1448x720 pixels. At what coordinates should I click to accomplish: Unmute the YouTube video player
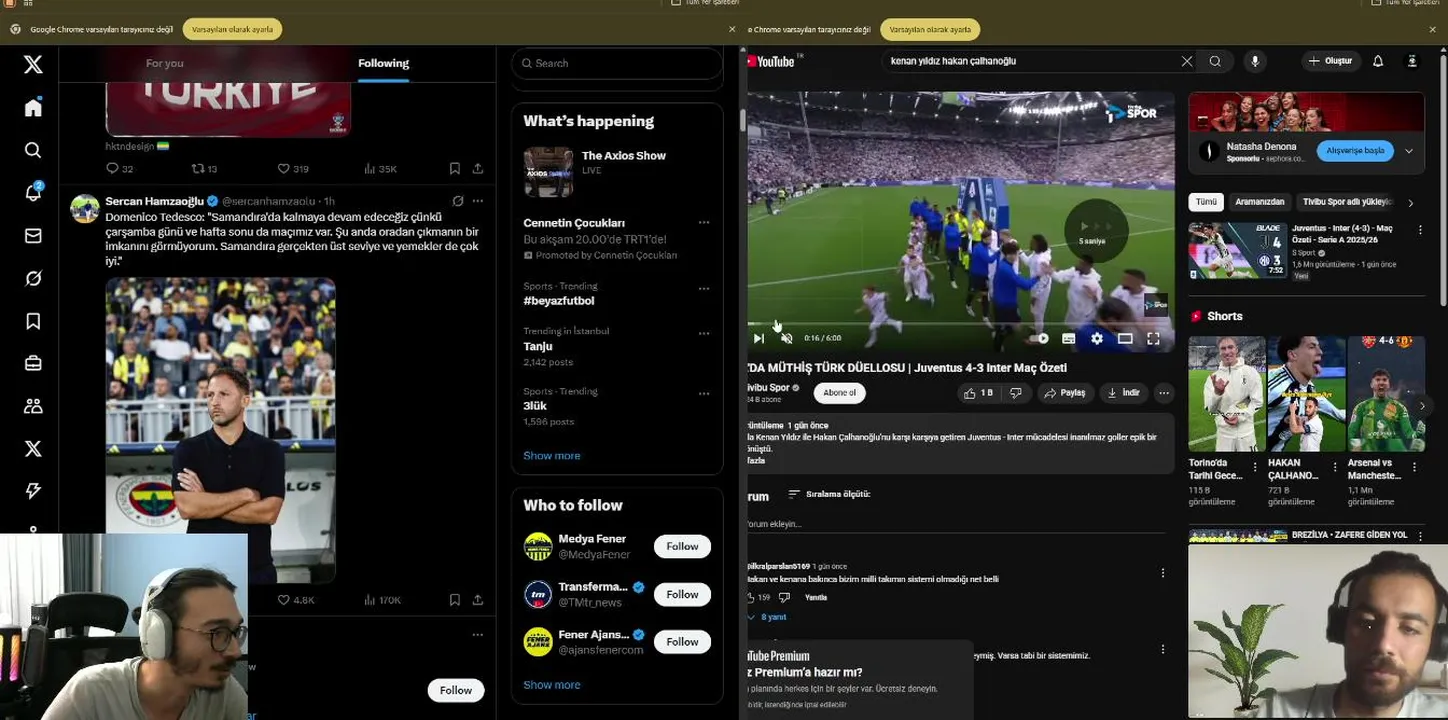[x=787, y=339]
